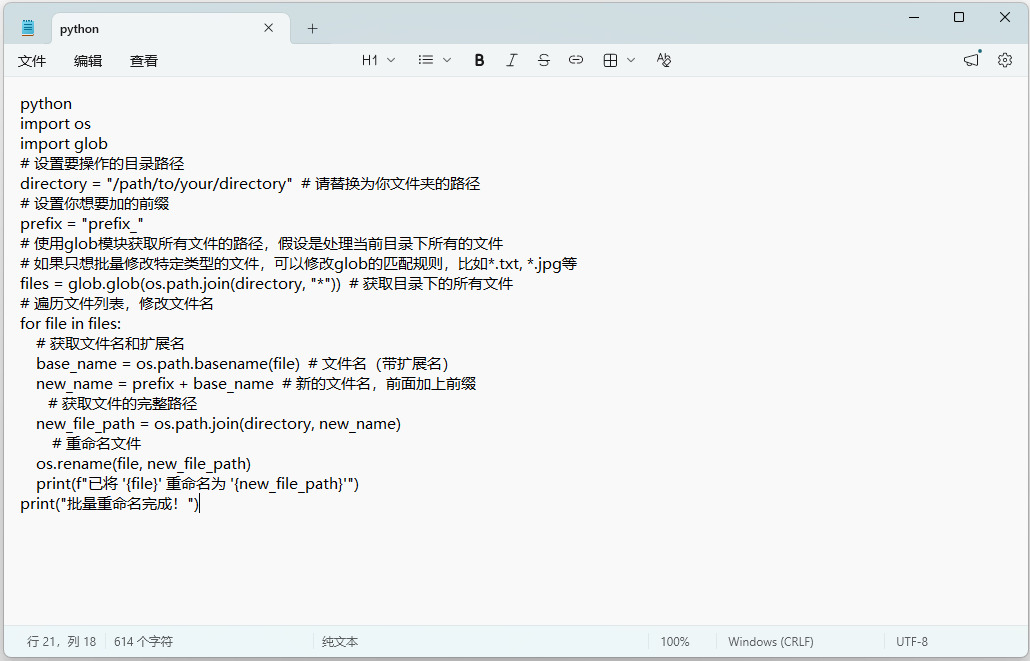Insert a hyperlink
The height and width of the screenshot is (661, 1030).
pyautogui.click(x=576, y=60)
